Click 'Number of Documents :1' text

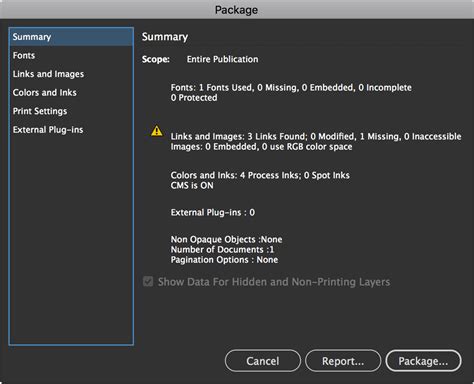[x=222, y=250]
